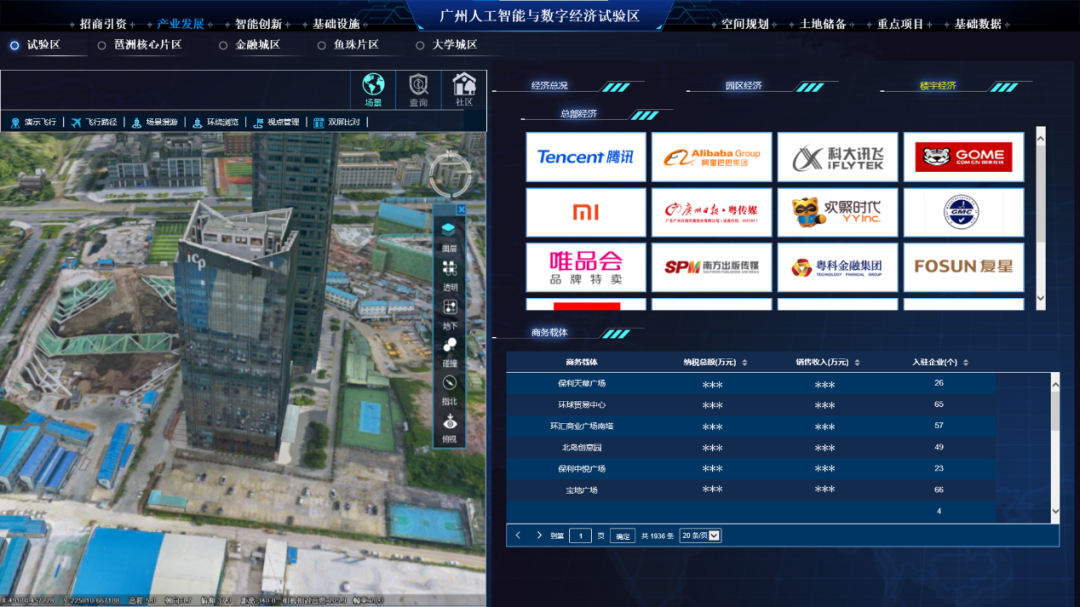The image size is (1080, 607).
Task: Close the map tool panel
Action: 461,209
